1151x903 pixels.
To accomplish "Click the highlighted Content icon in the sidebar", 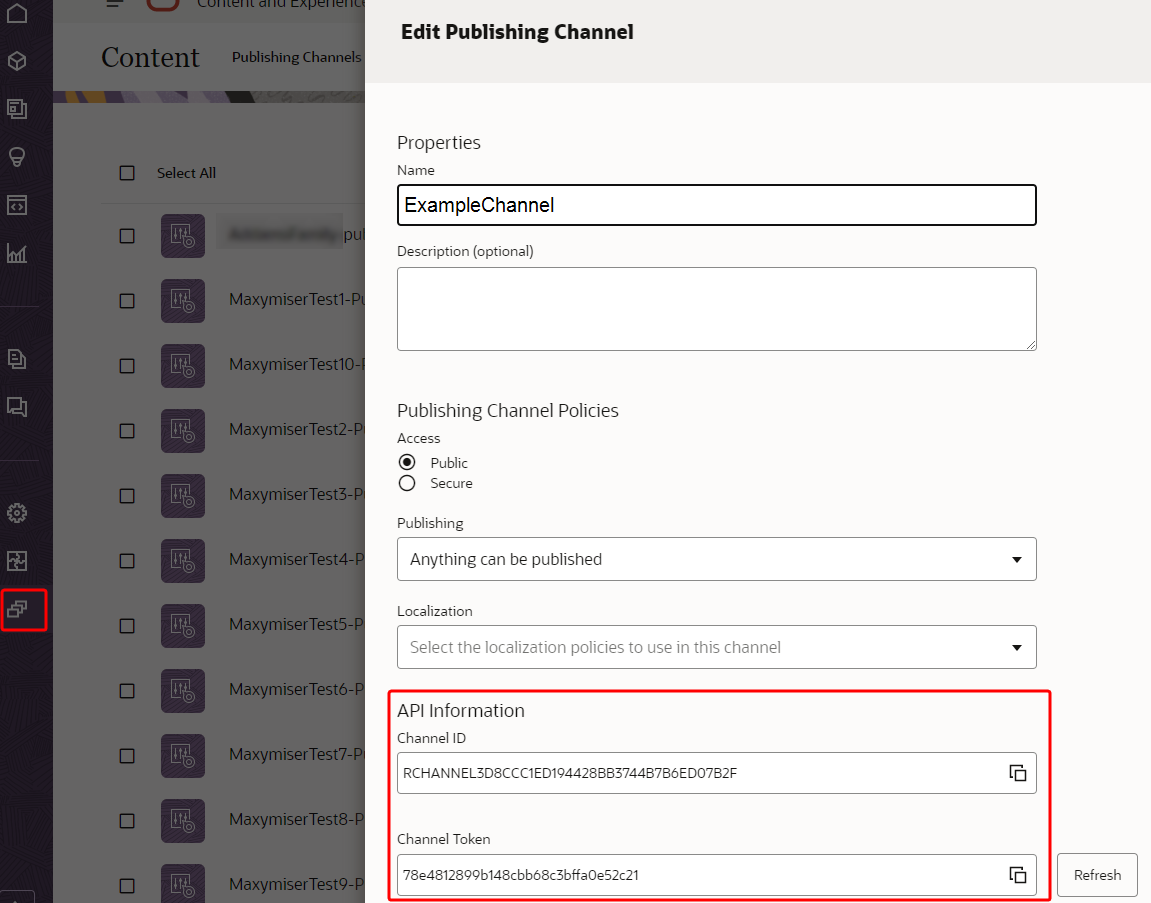I will point(17,608).
